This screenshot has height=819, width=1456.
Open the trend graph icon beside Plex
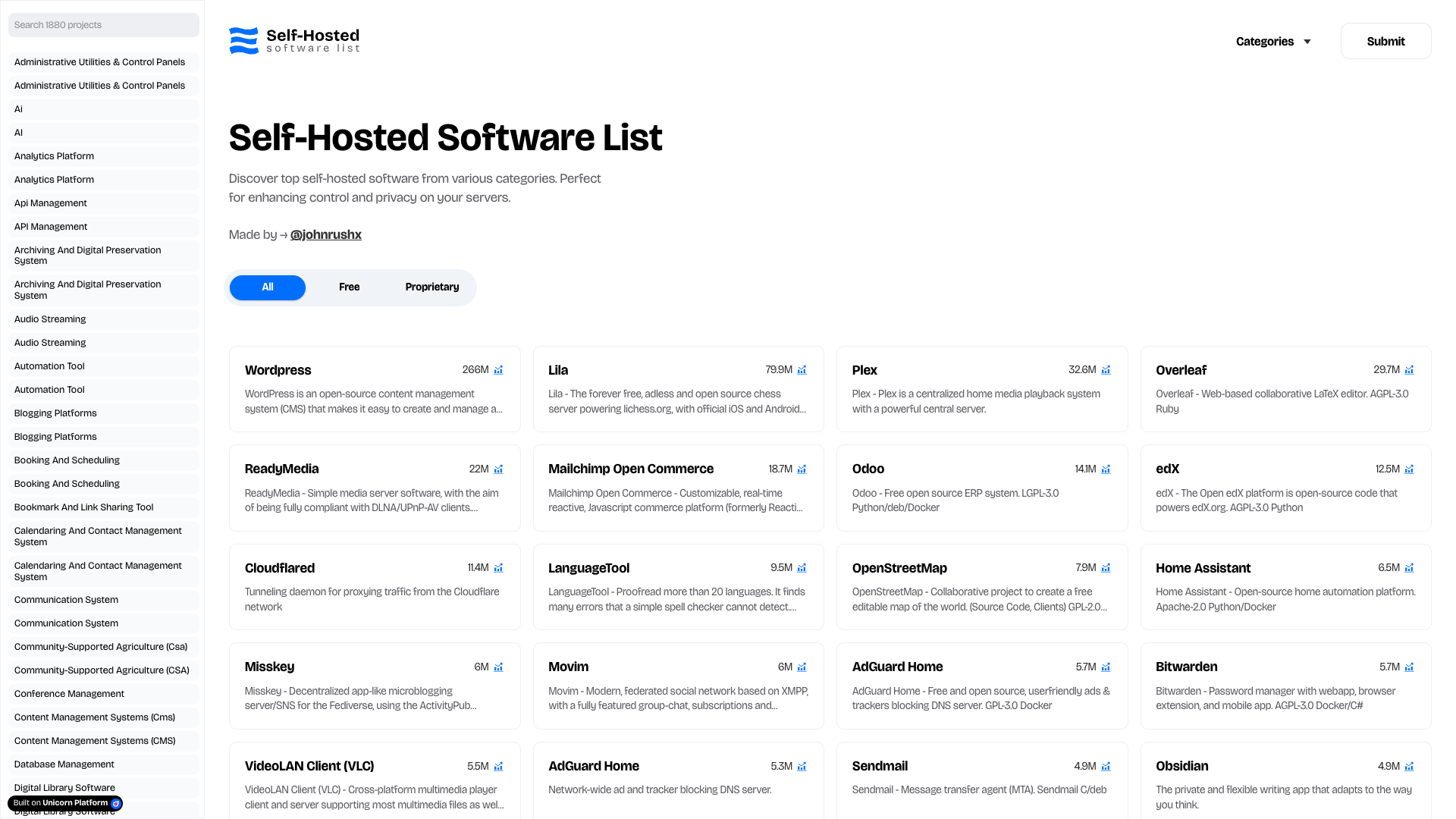(x=1106, y=369)
